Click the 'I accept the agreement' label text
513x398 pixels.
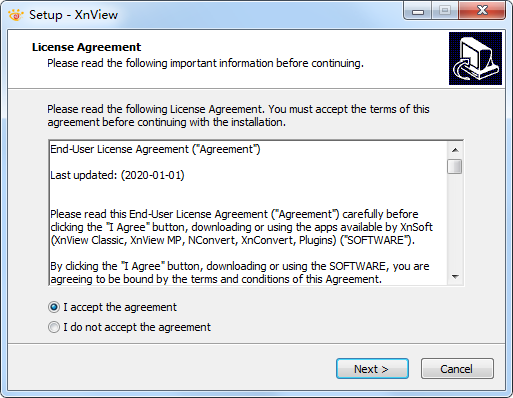click(120, 307)
